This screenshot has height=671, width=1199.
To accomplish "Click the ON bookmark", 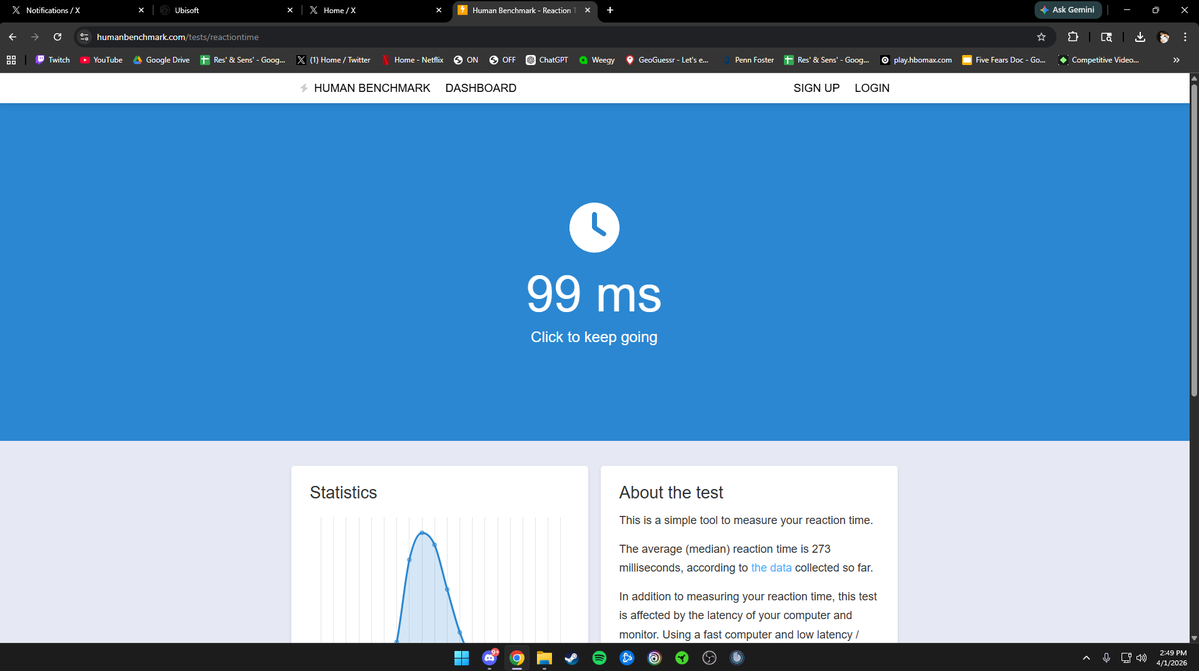I will click(x=466, y=60).
